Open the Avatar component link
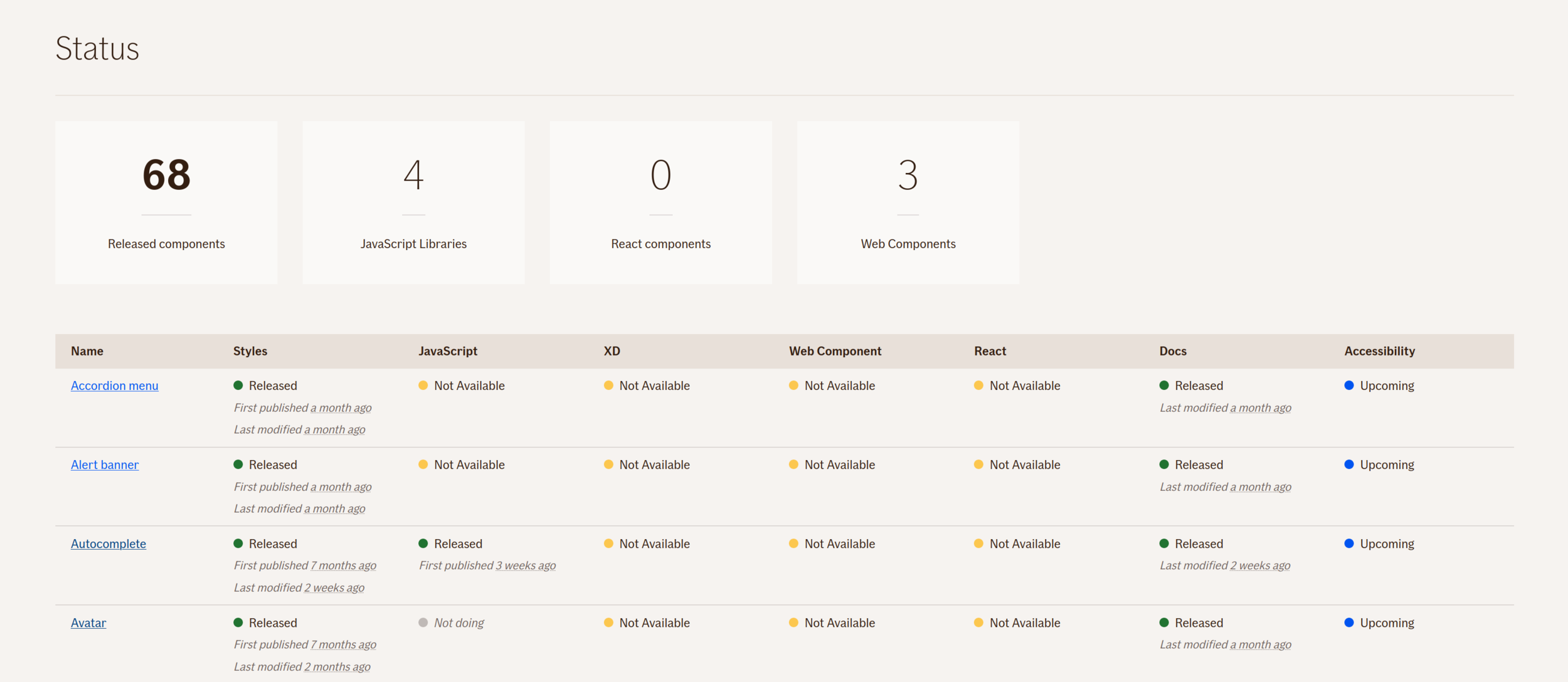The height and width of the screenshot is (682, 1568). pos(88,623)
